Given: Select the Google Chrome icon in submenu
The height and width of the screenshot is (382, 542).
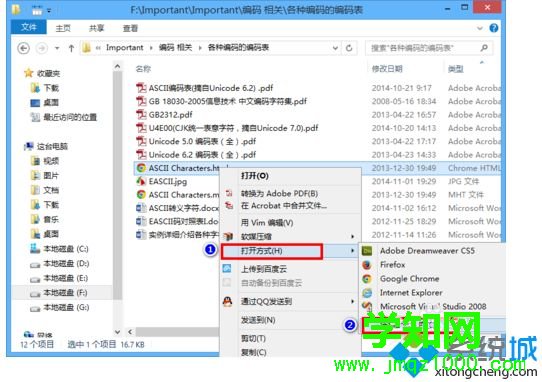Looking at the screenshot, I should (367, 279).
